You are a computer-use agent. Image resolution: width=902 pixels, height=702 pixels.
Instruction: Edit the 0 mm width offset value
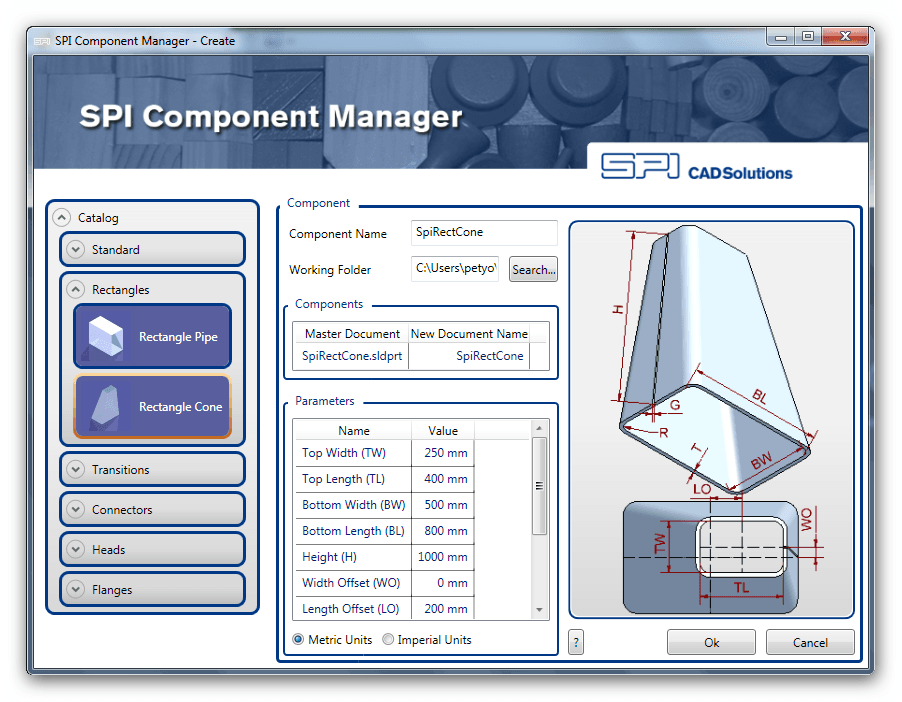click(x=443, y=582)
